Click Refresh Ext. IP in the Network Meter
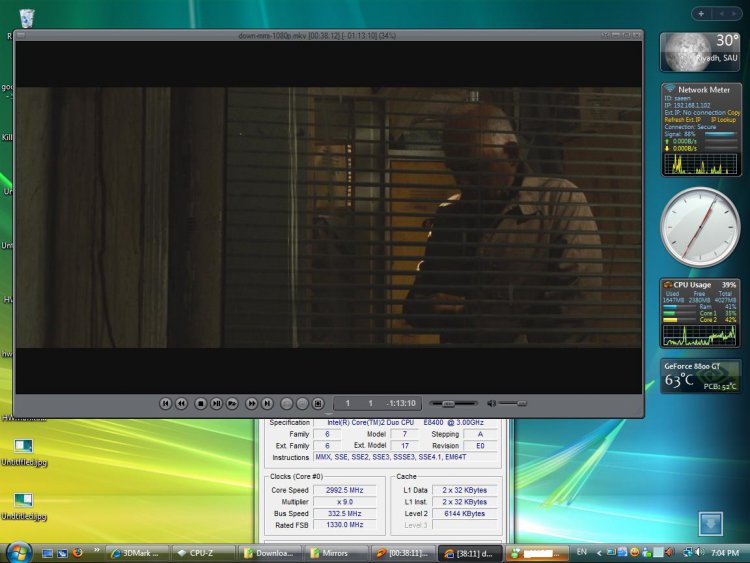This screenshot has width=750, height=563. click(x=683, y=120)
